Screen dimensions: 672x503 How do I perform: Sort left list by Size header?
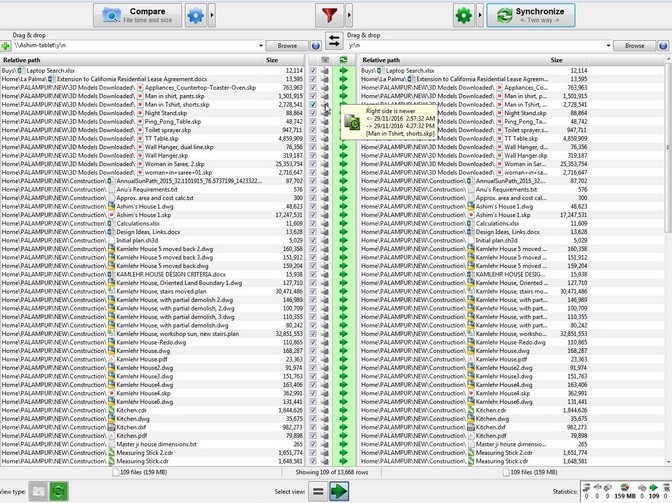click(283, 60)
